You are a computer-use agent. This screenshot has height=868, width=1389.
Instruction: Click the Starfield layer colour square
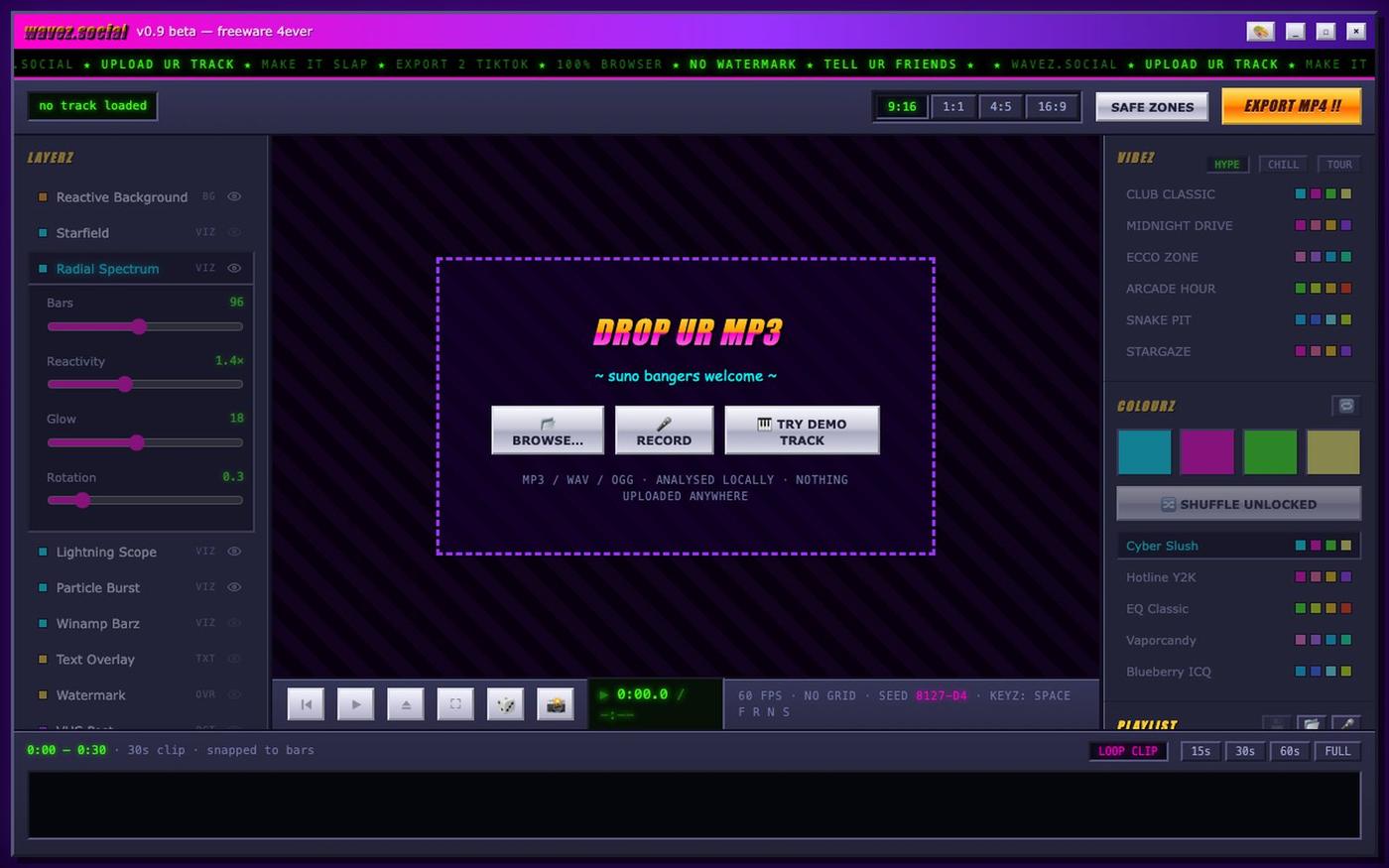click(x=43, y=233)
